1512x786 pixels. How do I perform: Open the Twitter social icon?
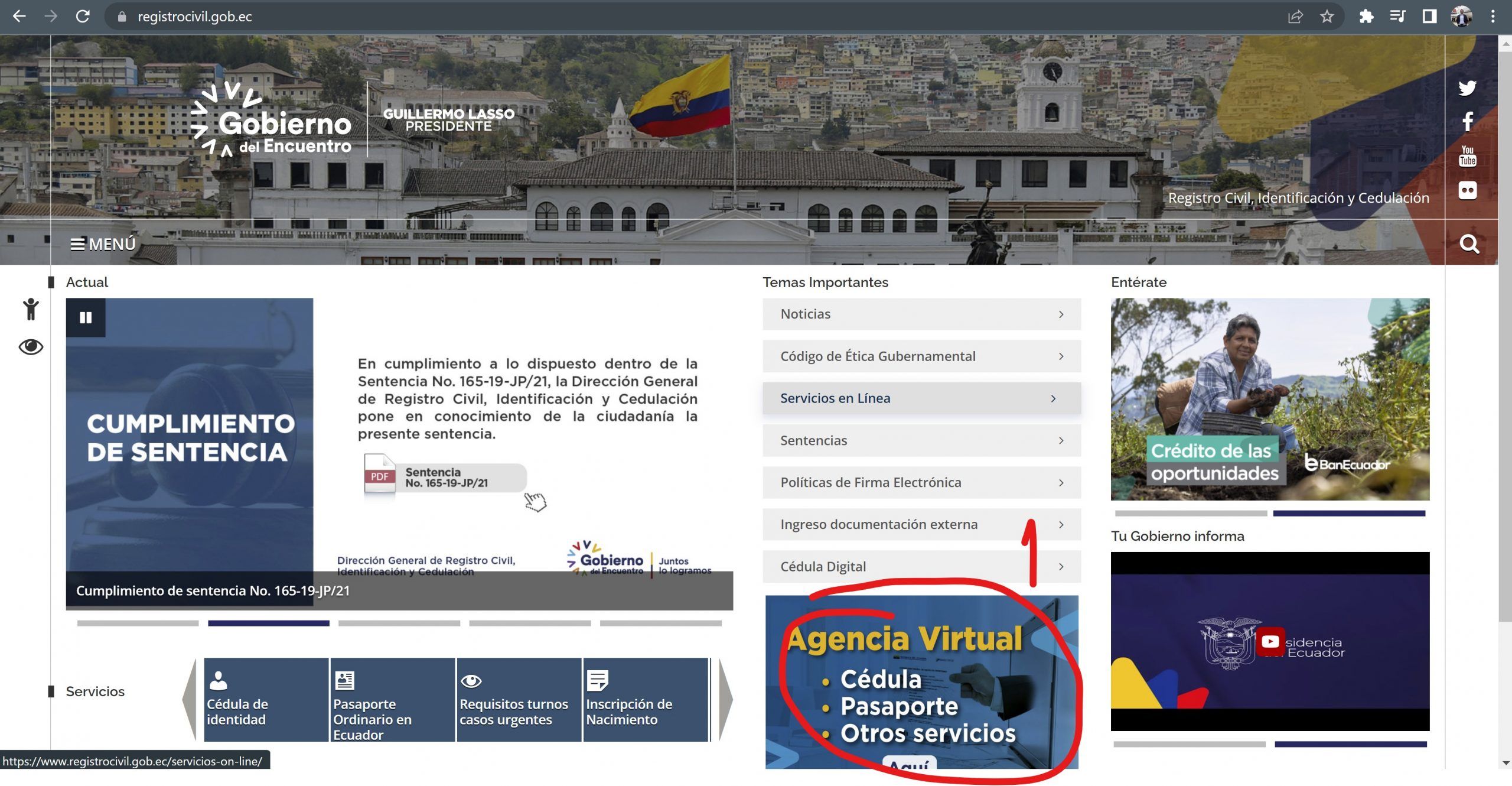tap(1467, 88)
